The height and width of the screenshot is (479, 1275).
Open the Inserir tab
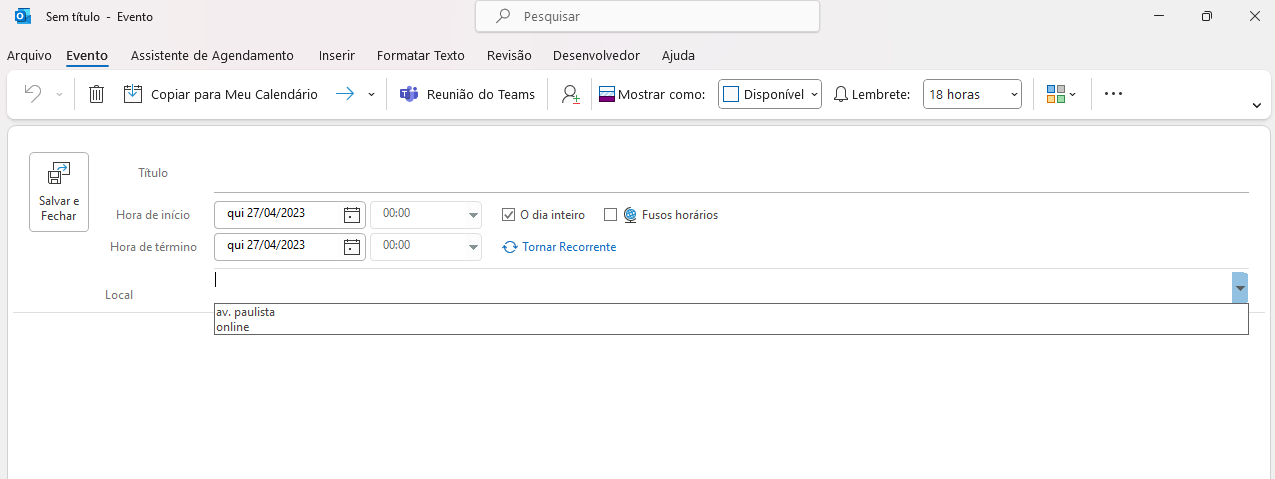point(336,56)
